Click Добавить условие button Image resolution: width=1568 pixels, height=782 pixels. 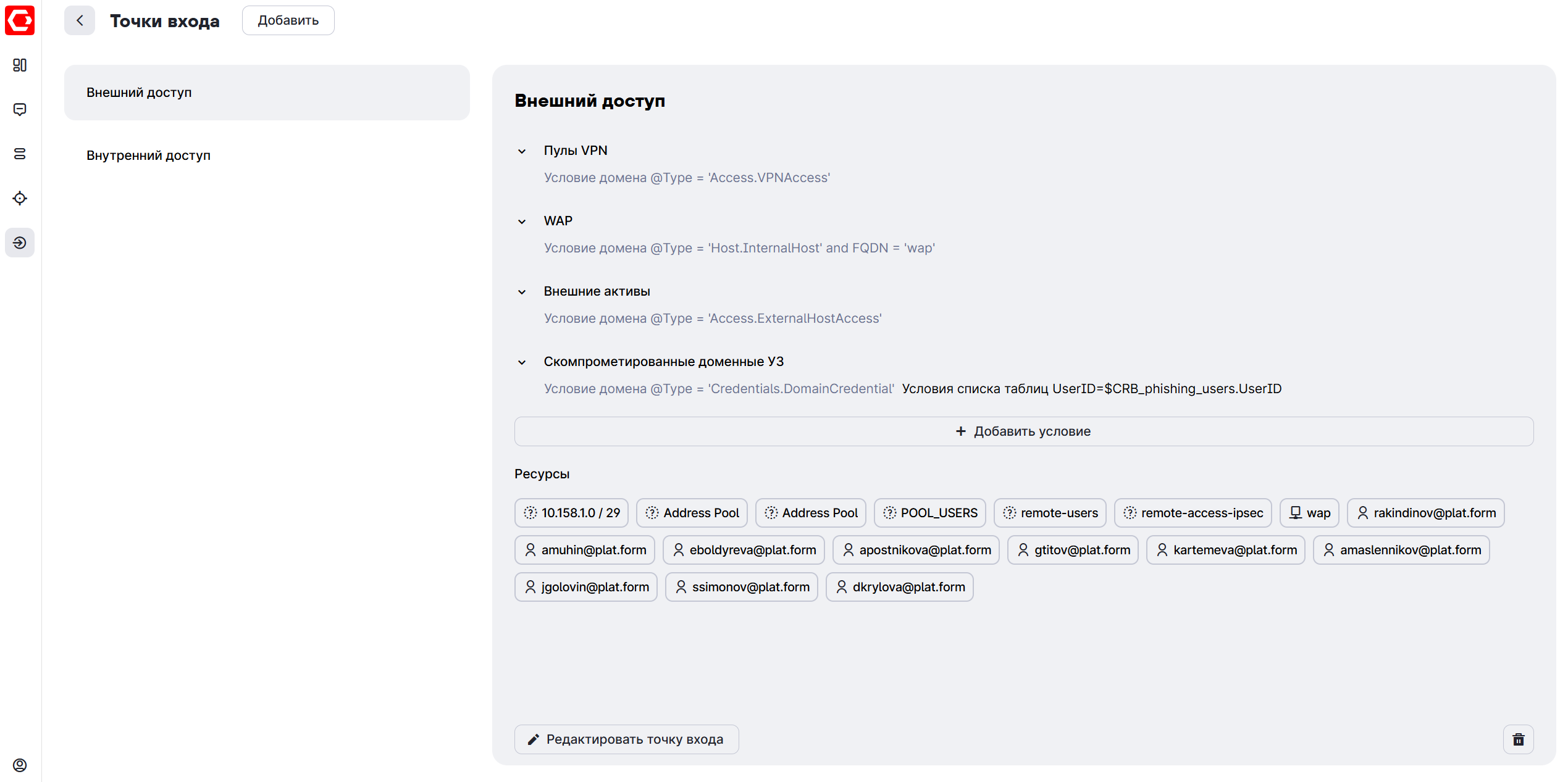pyautogui.click(x=1023, y=431)
